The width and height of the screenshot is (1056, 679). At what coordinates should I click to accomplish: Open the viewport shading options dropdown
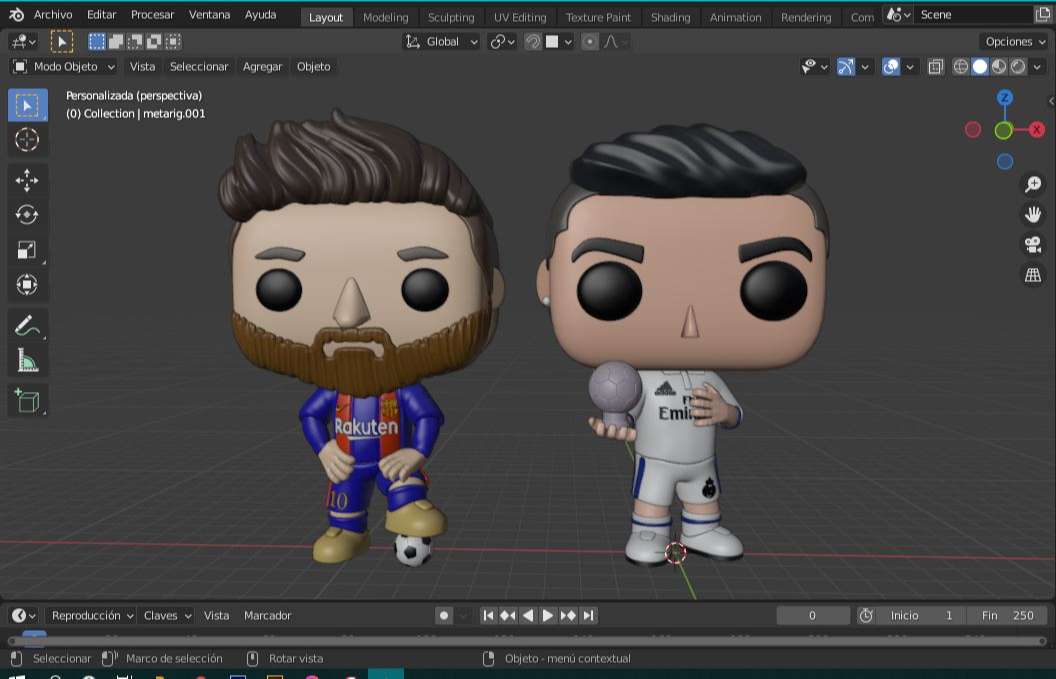1037,67
